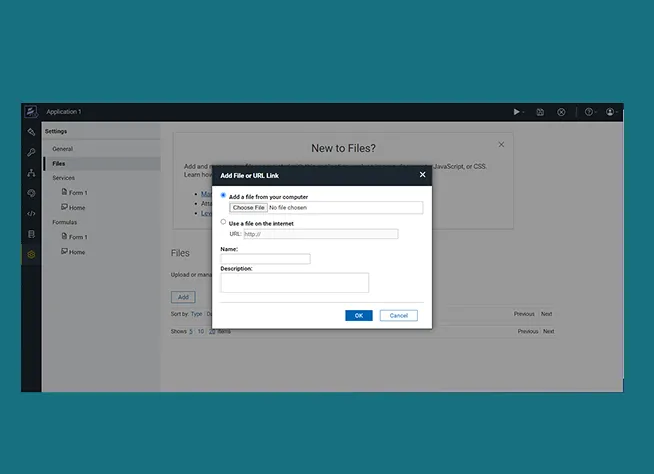Click the OK button in dialog

pyautogui.click(x=358, y=315)
